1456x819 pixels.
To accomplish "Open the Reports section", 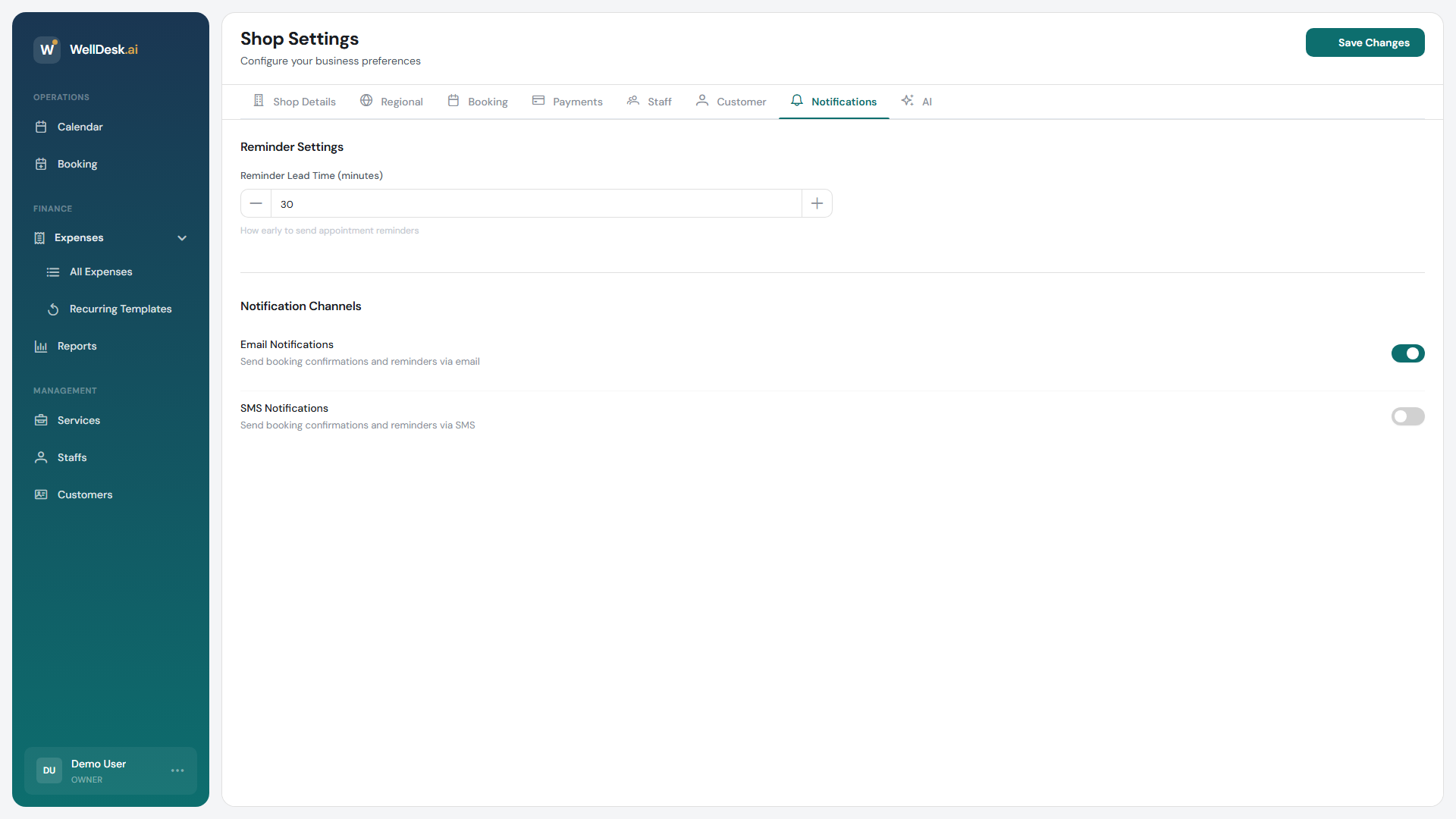I will pos(77,346).
